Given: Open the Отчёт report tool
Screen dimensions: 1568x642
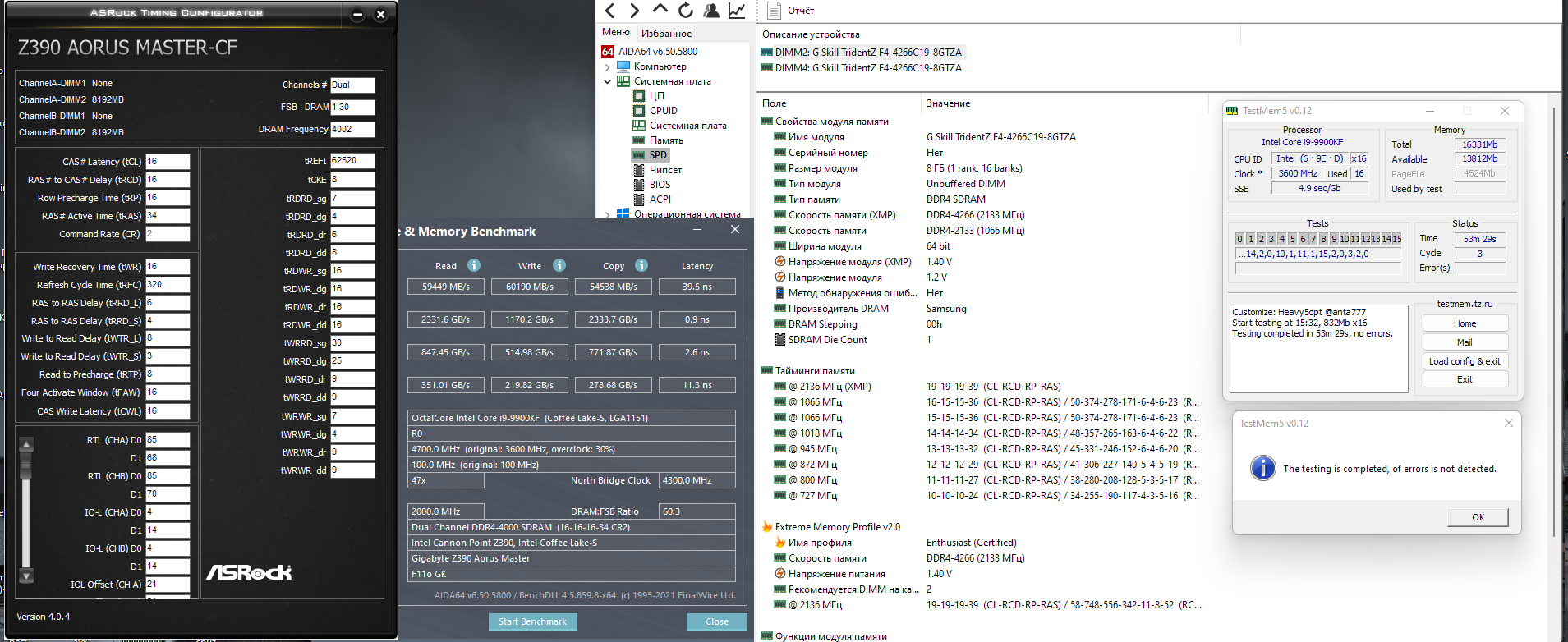Looking at the screenshot, I should (x=790, y=11).
